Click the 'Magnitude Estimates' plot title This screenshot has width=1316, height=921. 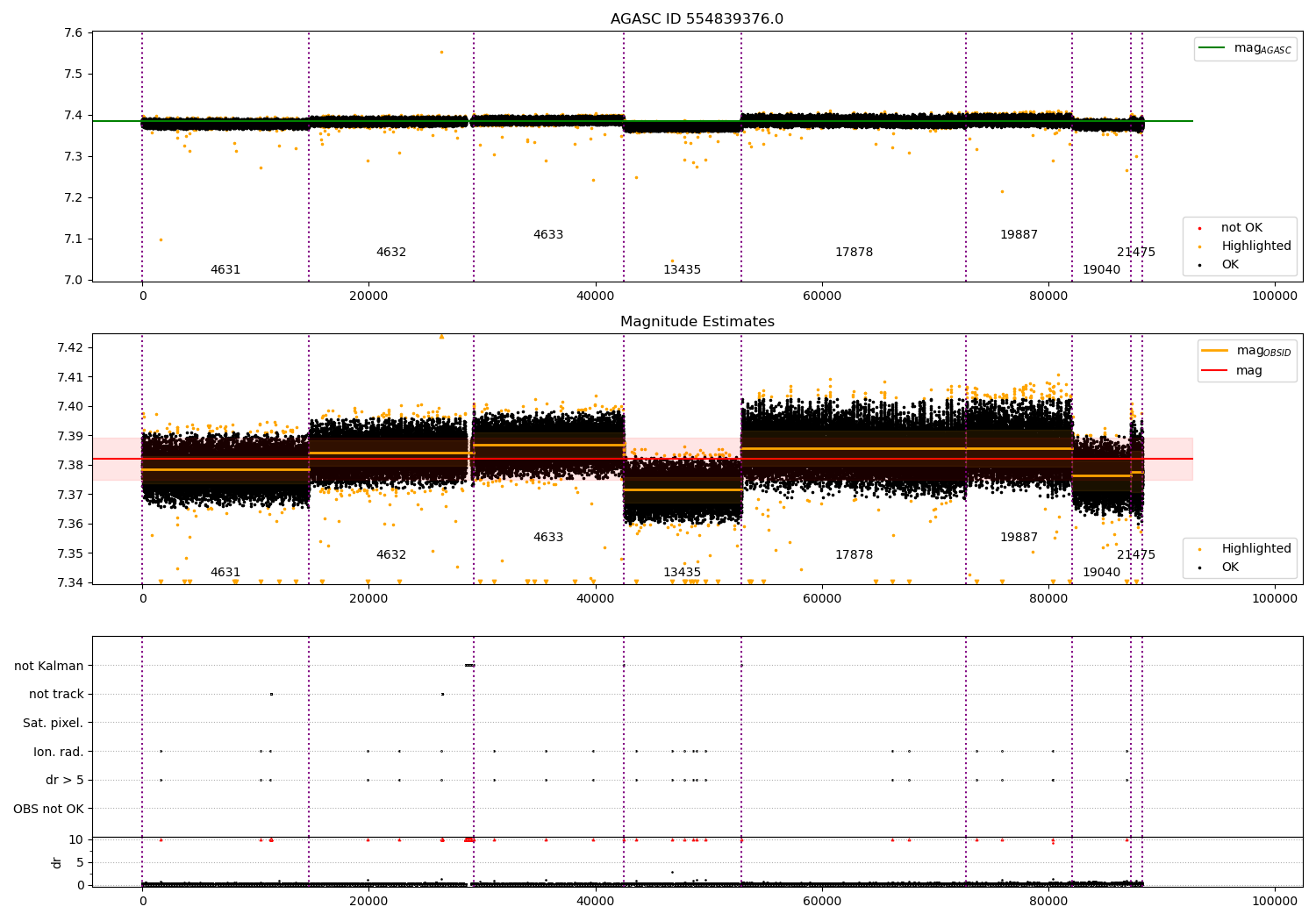point(697,322)
